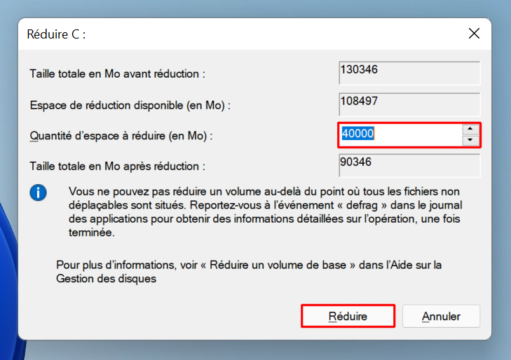511x360 pixels.
Task: Click label Taille totale en Mo avant réduction
Action: [x=117, y=74]
